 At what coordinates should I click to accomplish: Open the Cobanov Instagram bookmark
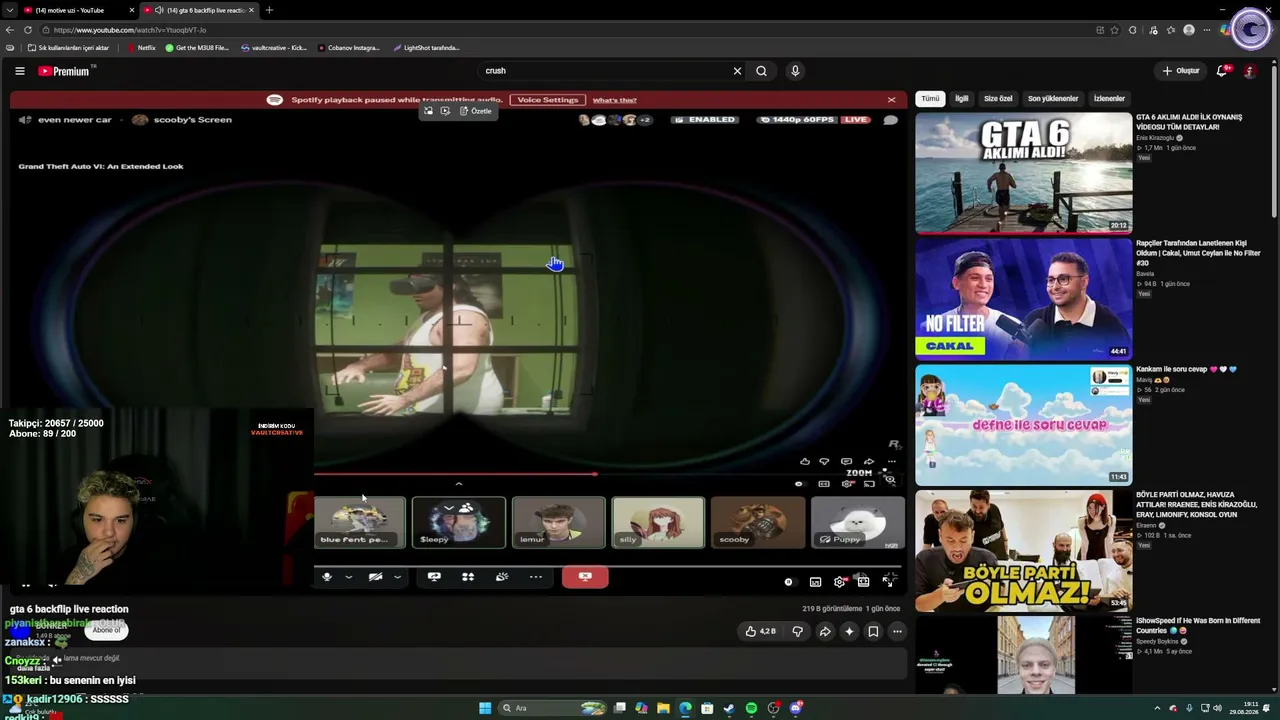[349, 48]
